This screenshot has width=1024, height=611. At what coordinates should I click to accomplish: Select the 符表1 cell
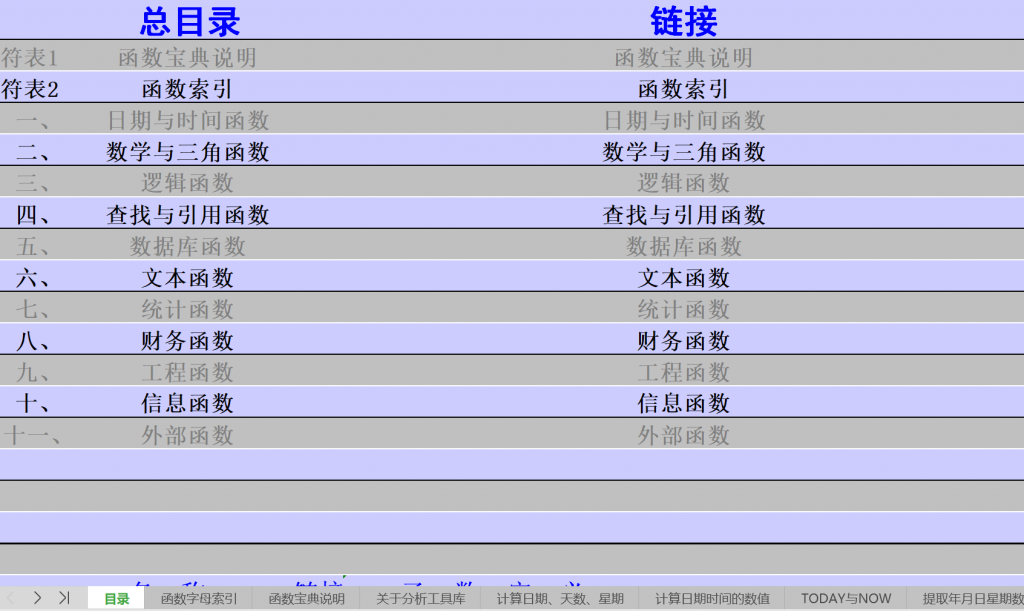pos(30,57)
